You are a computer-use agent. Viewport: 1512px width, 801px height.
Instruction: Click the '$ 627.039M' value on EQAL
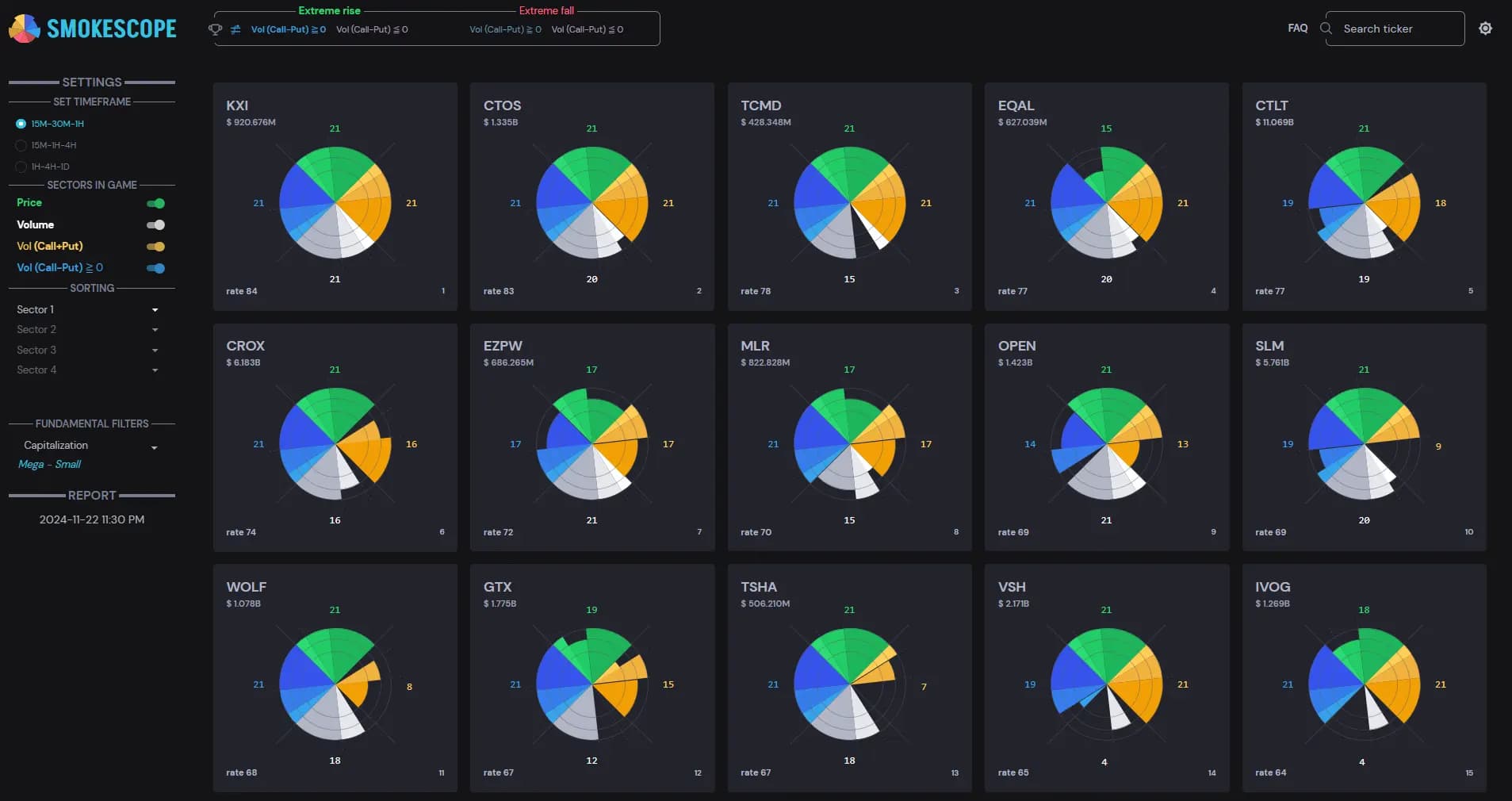(1023, 122)
